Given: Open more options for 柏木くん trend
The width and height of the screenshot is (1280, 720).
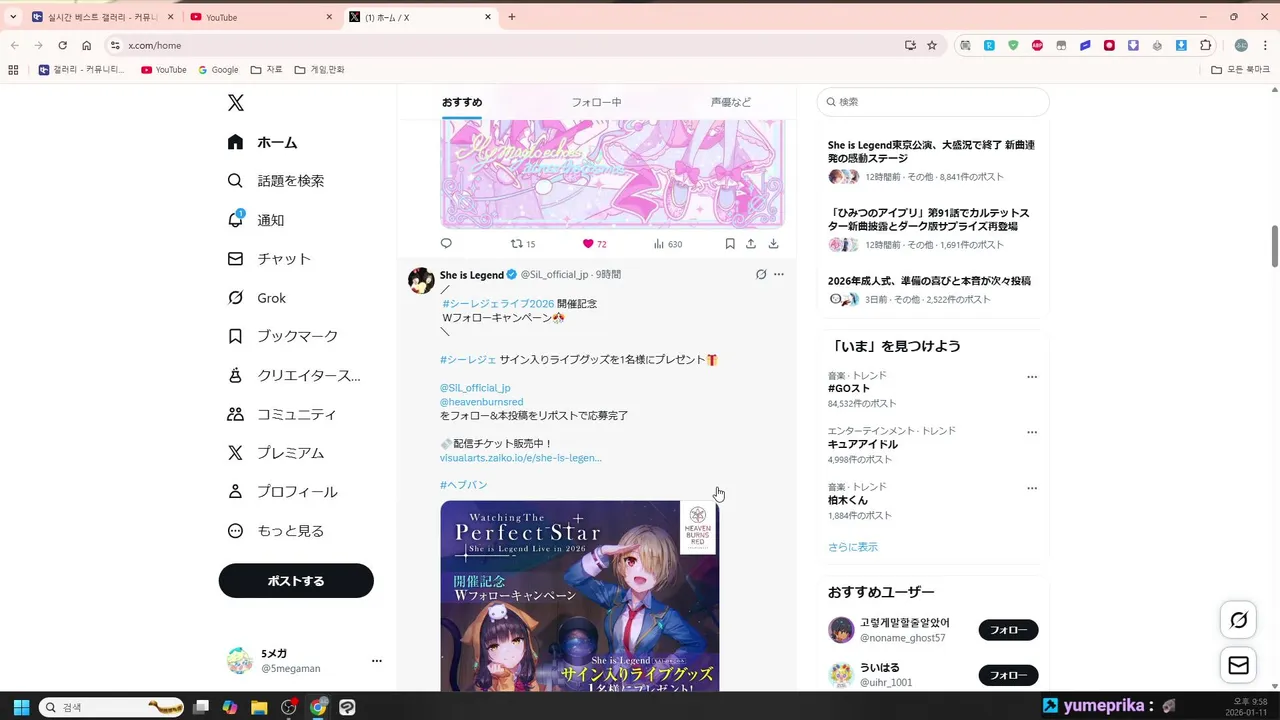Looking at the screenshot, I should pyautogui.click(x=1032, y=488).
